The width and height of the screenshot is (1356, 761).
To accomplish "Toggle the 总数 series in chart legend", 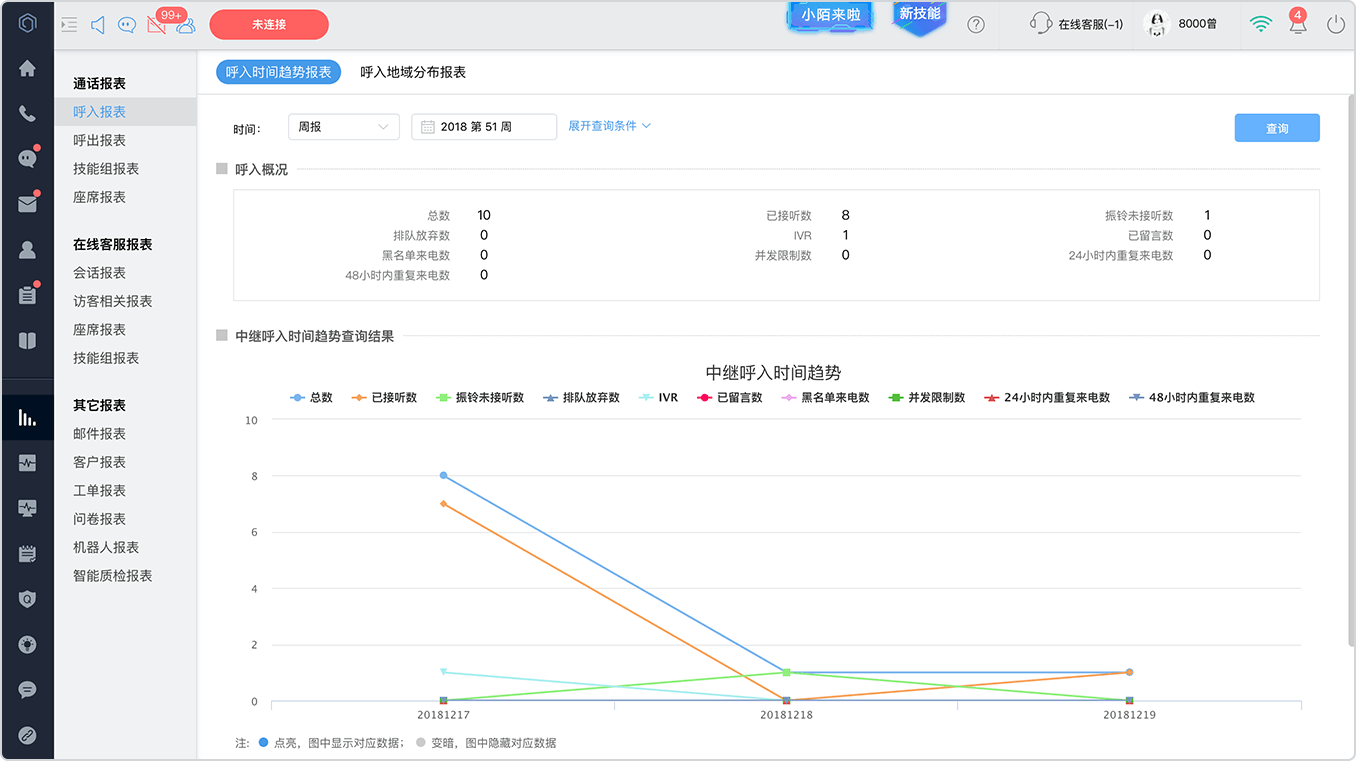I will pos(311,397).
